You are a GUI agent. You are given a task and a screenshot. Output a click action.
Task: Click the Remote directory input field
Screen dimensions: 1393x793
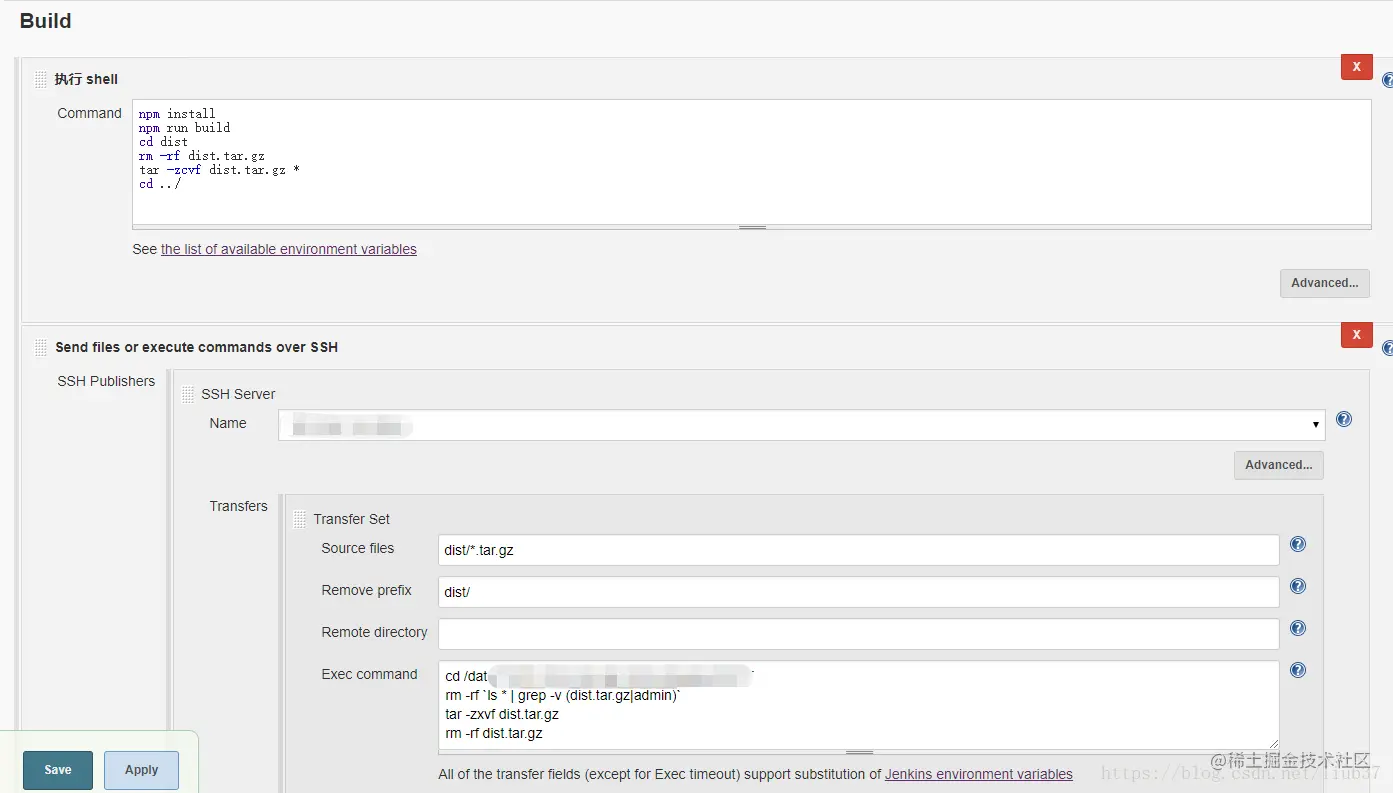coord(859,633)
